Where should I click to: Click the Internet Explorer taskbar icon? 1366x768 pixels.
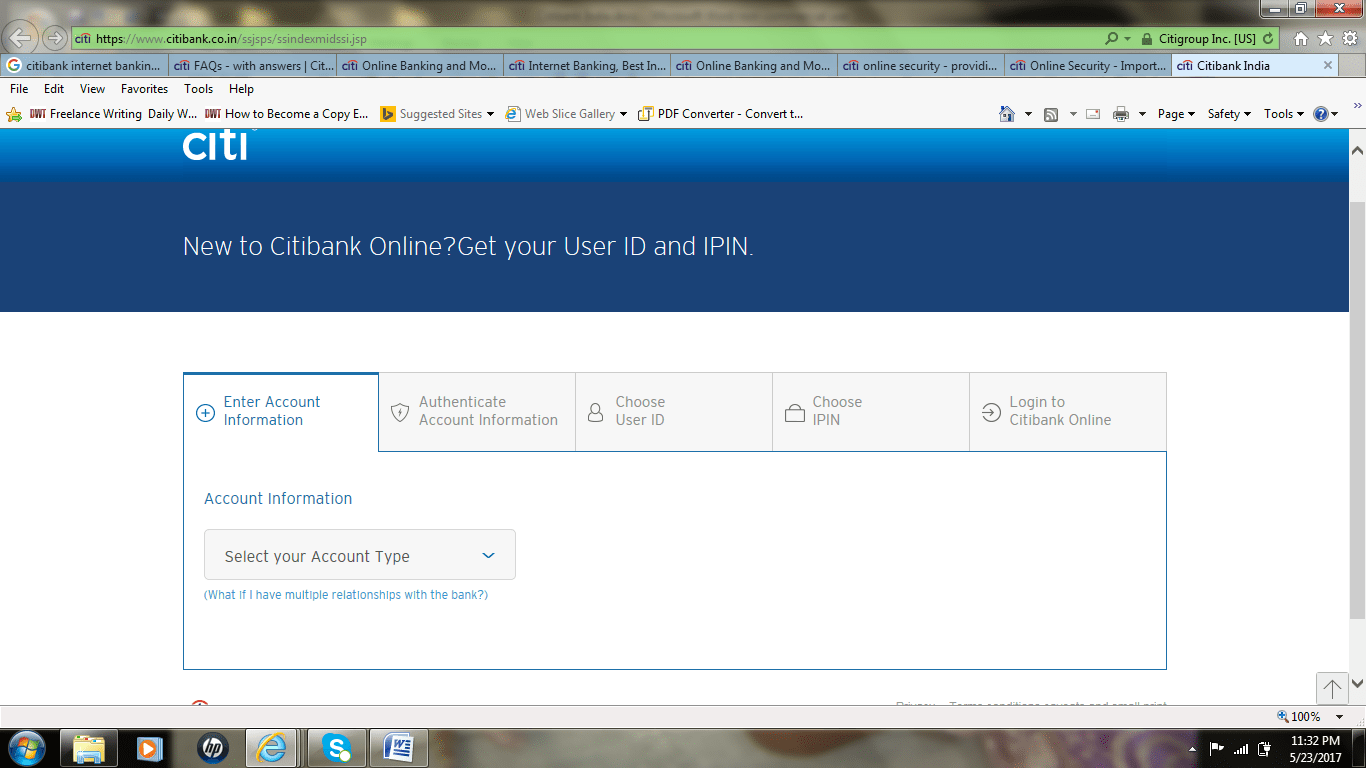[272, 748]
